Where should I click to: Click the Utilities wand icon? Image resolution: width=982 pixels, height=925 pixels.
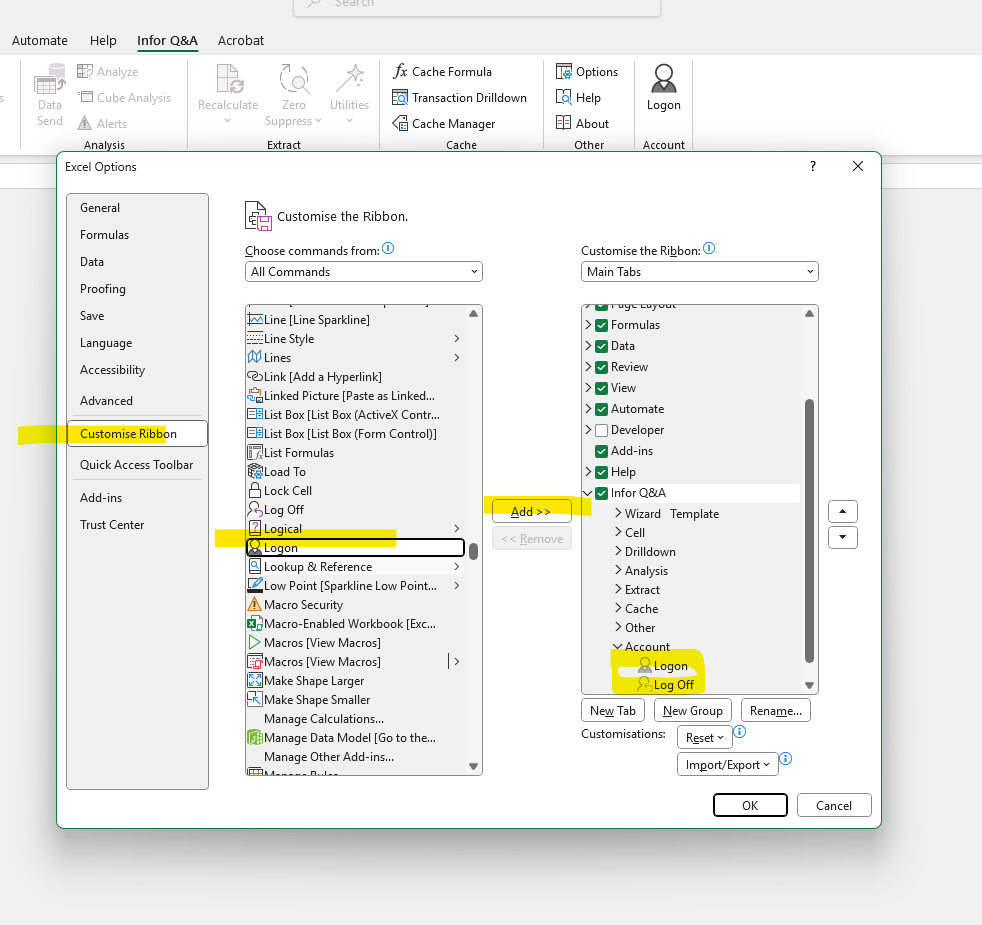349,79
